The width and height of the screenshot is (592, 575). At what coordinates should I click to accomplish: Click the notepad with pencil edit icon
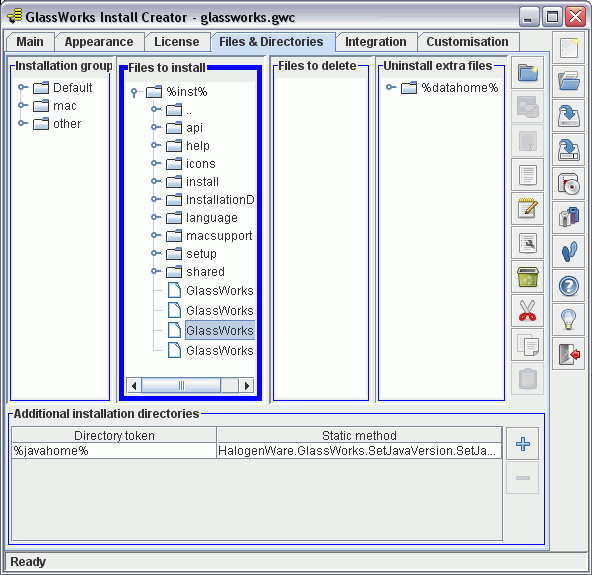(x=527, y=209)
